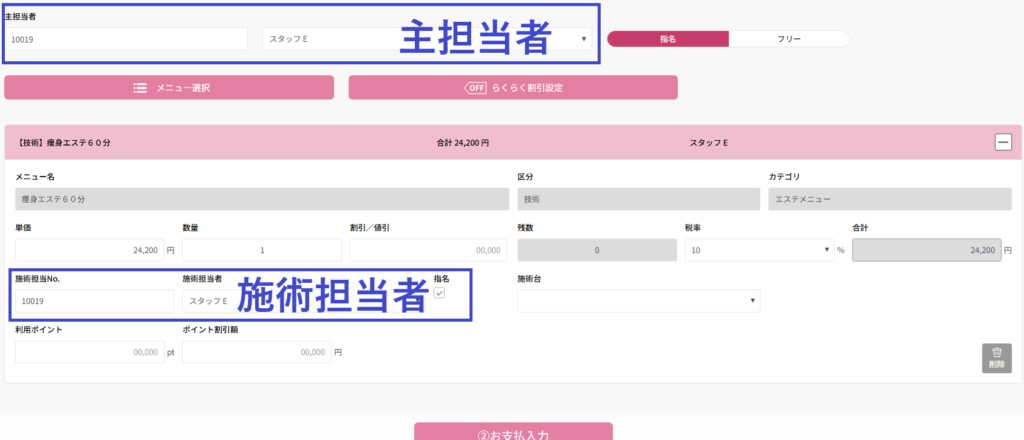Click the list icon on メニュー選択
Screen dimensions: 1024x440
[141, 88]
